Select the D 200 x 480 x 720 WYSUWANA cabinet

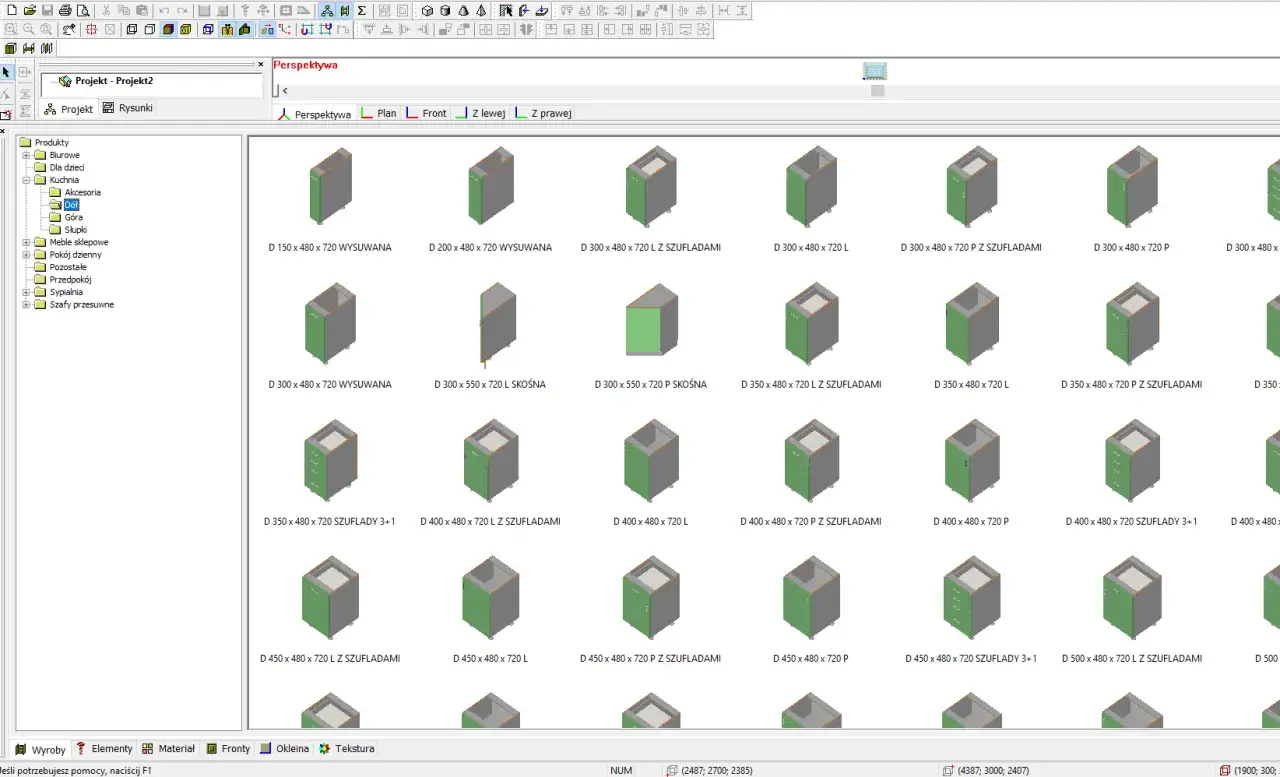point(490,199)
